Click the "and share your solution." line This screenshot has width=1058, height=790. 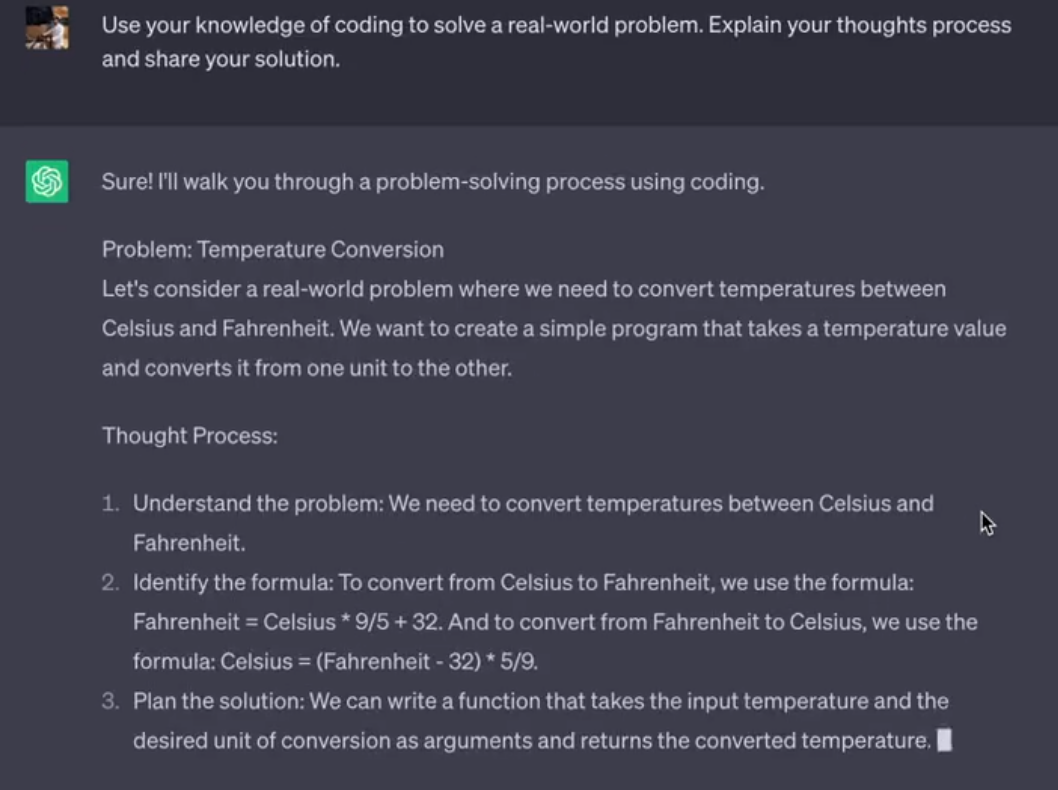(220, 59)
